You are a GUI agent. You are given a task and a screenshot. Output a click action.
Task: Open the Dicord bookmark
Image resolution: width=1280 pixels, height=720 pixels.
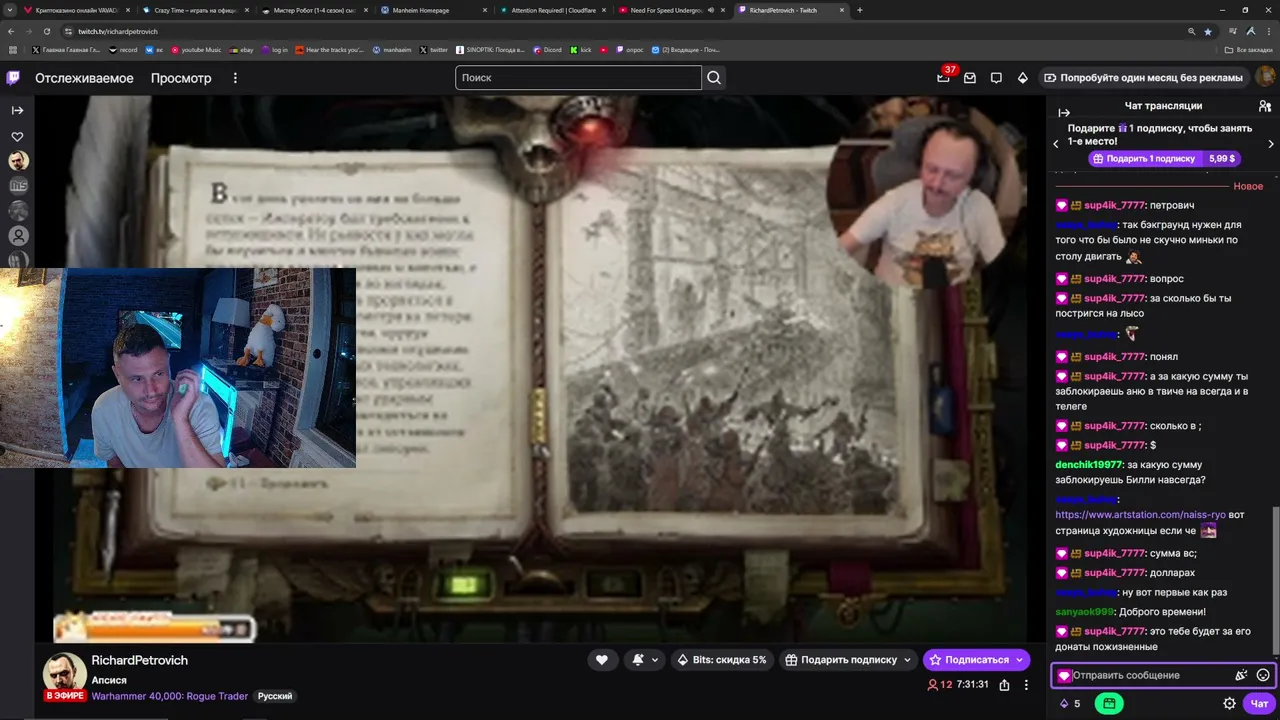pos(547,50)
